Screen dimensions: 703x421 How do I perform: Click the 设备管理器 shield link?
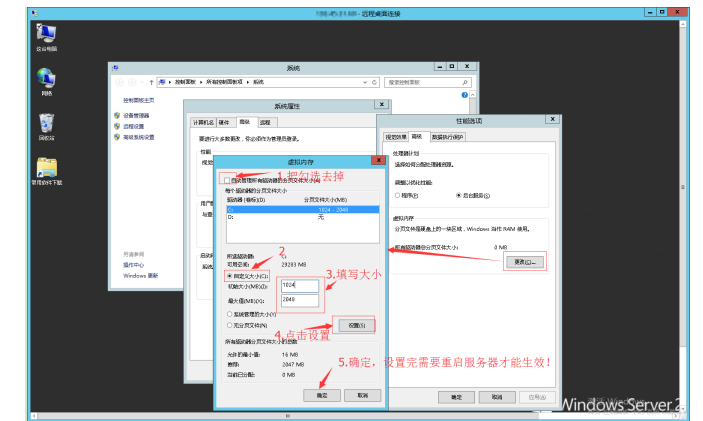pyautogui.click(x=134, y=116)
